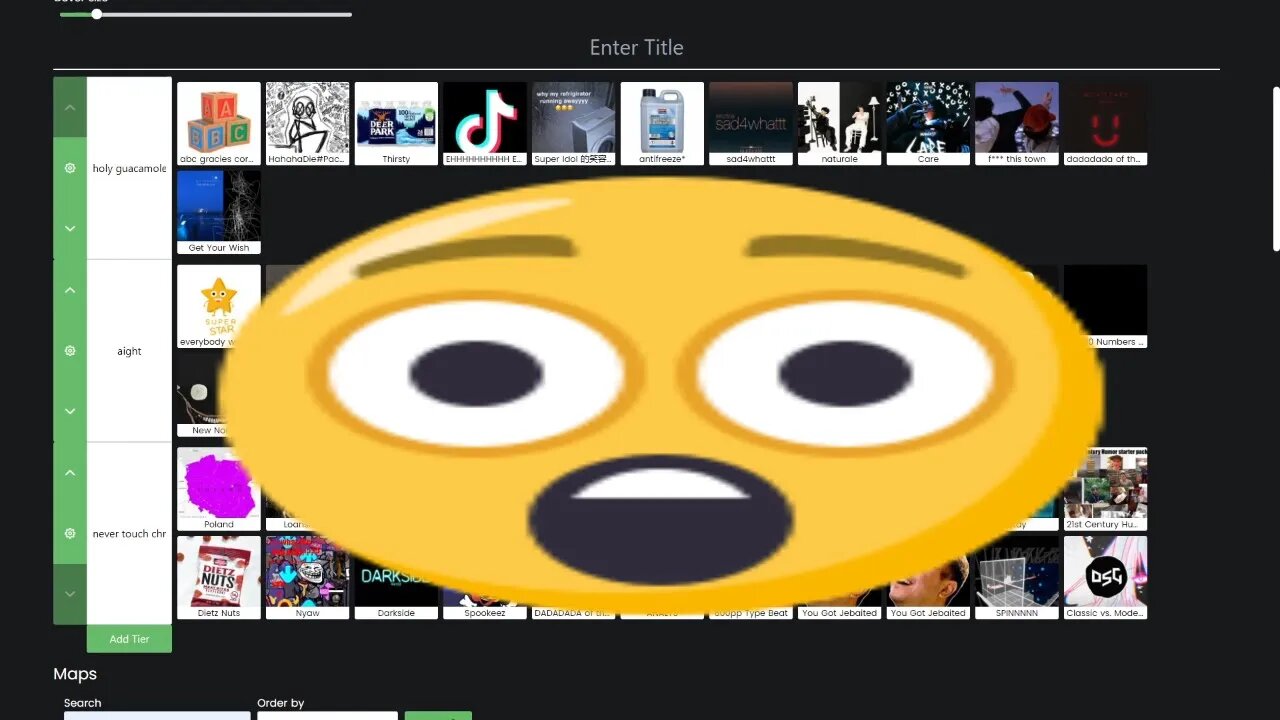Image resolution: width=1280 pixels, height=720 pixels.
Task: Select the Super Idol refrigerator thumbnail
Action: pos(574,124)
